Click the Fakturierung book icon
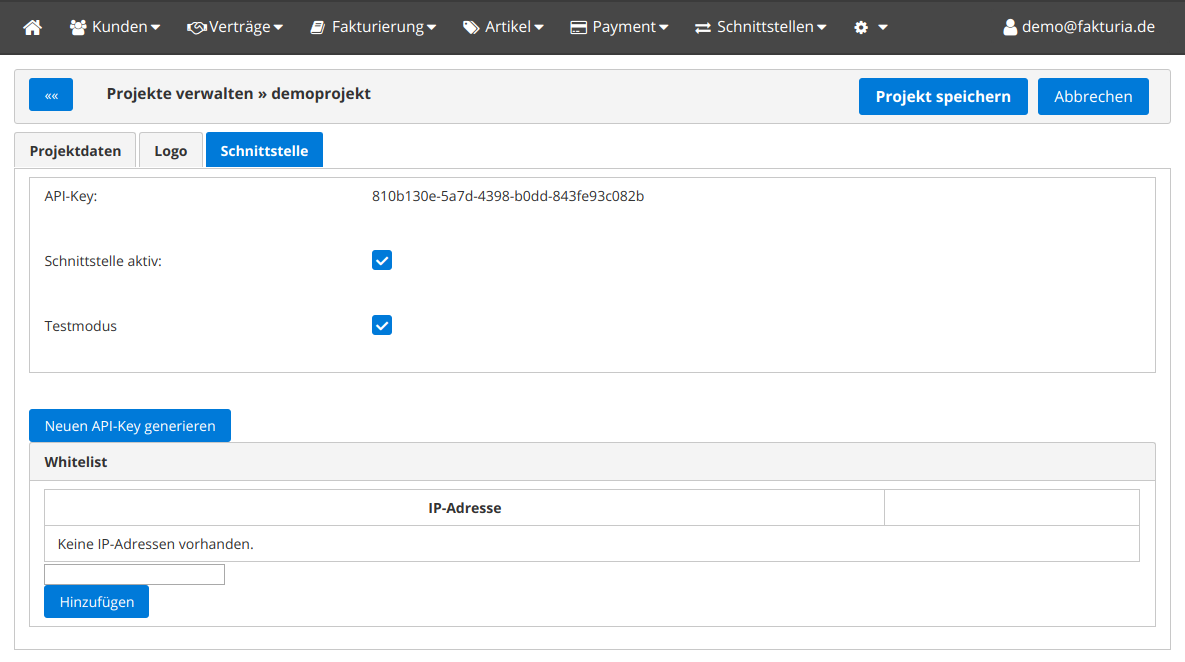The width and height of the screenshot is (1185, 662). (317, 27)
